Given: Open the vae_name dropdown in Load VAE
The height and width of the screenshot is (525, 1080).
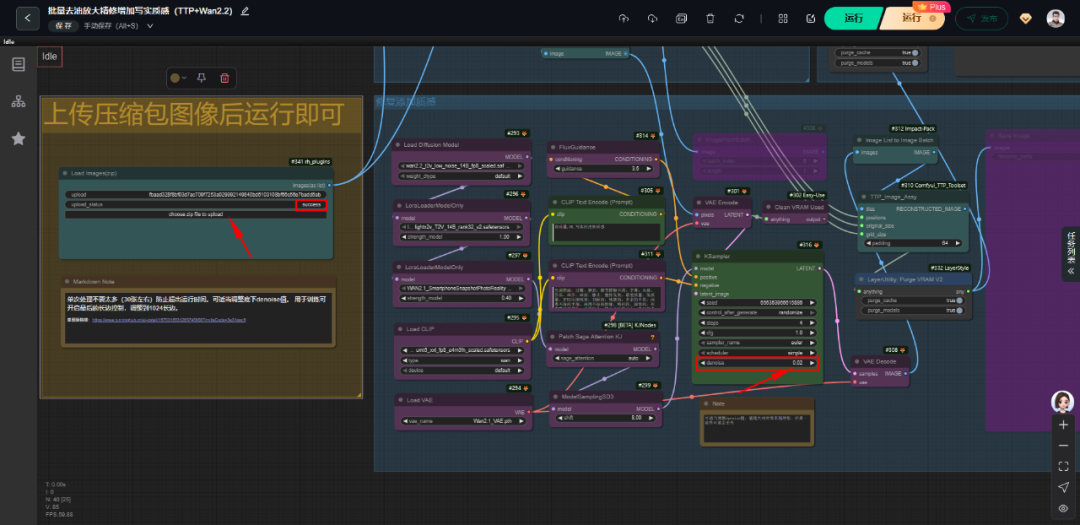Looking at the screenshot, I should [x=462, y=420].
